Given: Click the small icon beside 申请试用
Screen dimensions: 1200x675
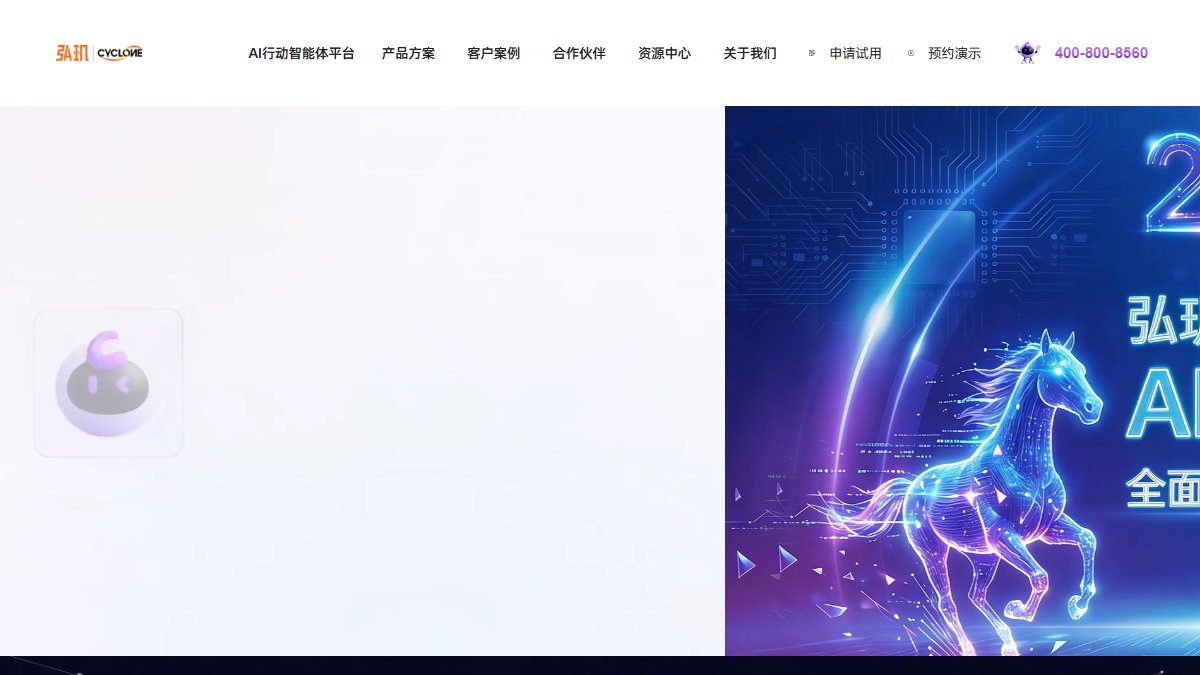Looking at the screenshot, I should [x=812, y=53].
